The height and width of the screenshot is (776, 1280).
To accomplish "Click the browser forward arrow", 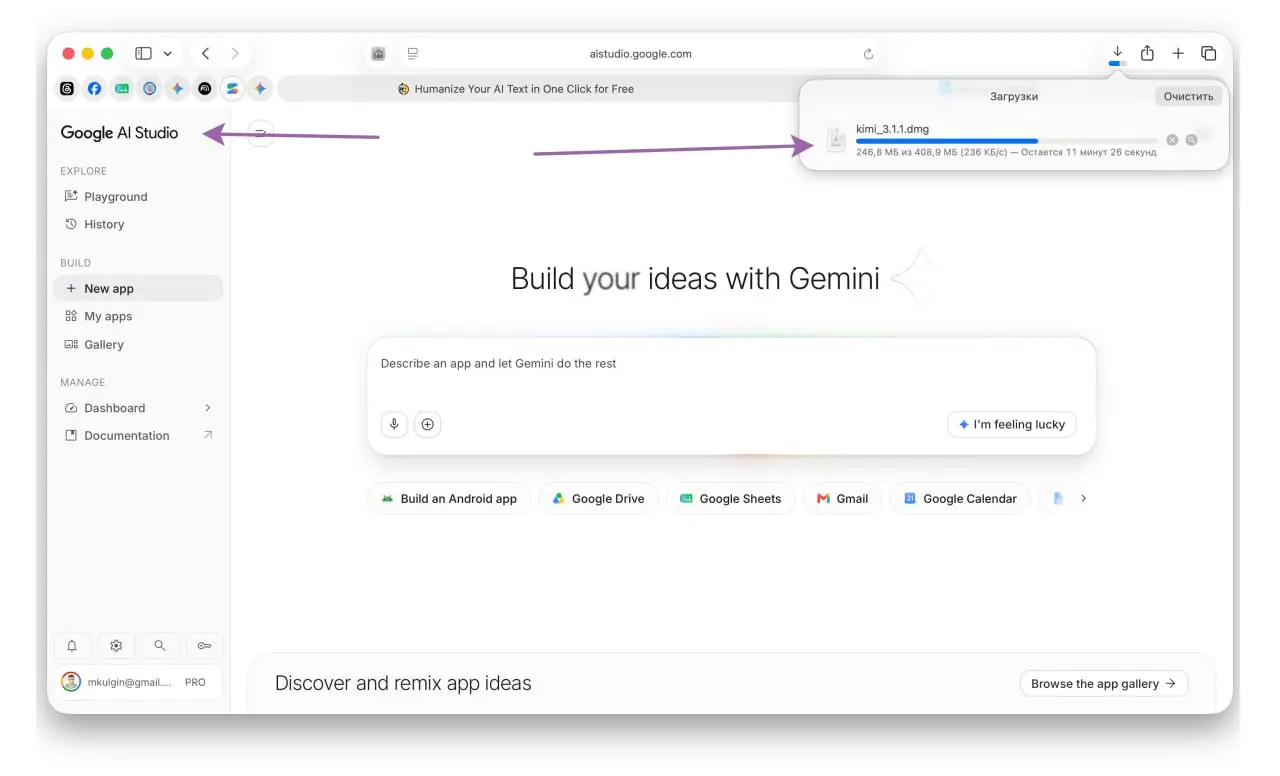I will coord(235,54).
